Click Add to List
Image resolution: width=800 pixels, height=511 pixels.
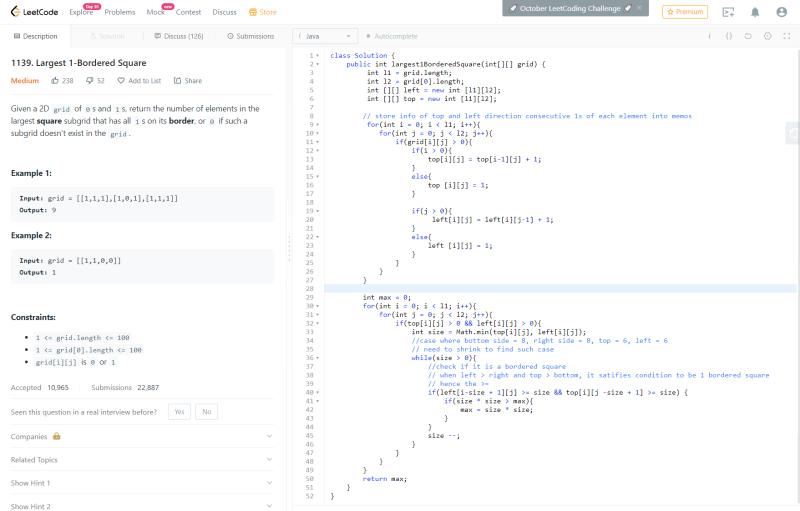click(139, 81)
